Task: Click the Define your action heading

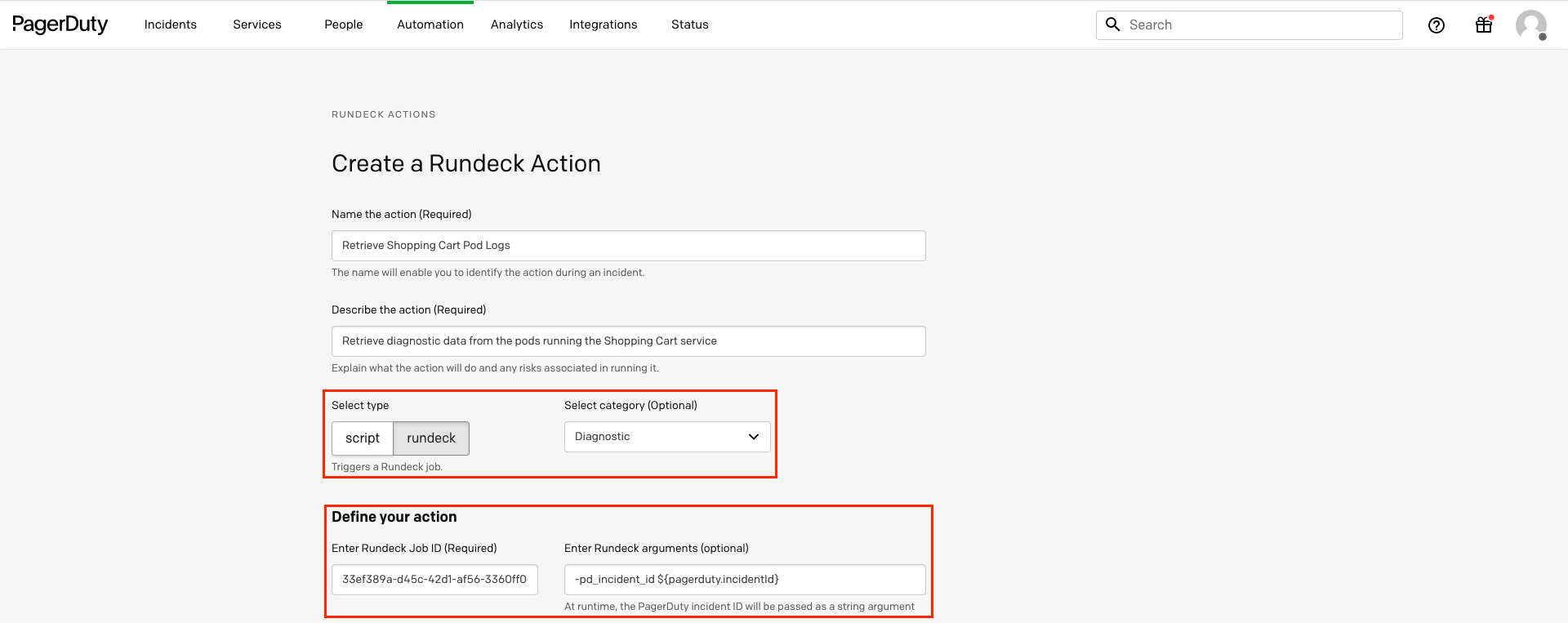Action: coord(394,517)
